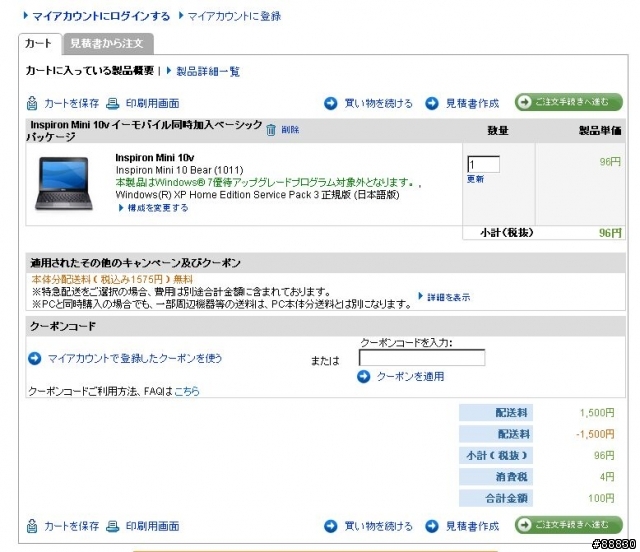Click the top save-cart icon
Image resolution: width=640 pixels, height=552 pixels.
[x=32, y=104]
